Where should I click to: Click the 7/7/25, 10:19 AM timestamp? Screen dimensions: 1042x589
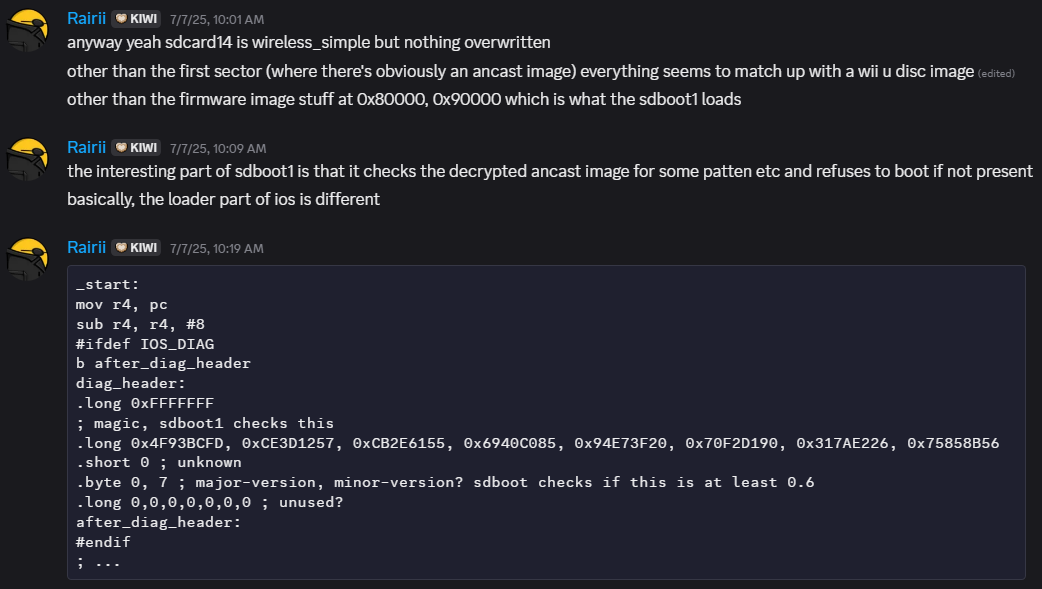click(217, 249)
